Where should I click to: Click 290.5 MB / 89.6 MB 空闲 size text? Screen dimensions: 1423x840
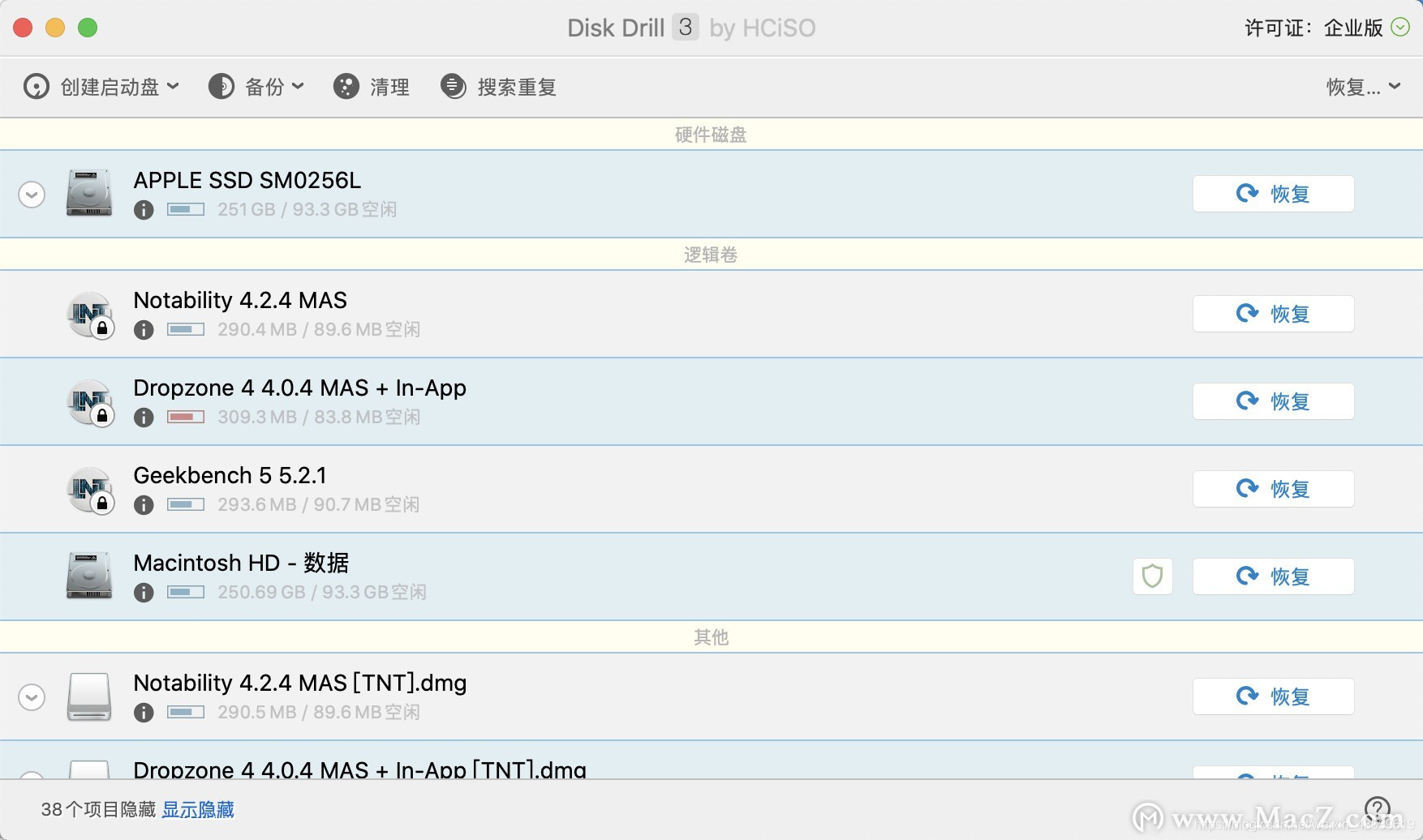[x=319, y=712]
